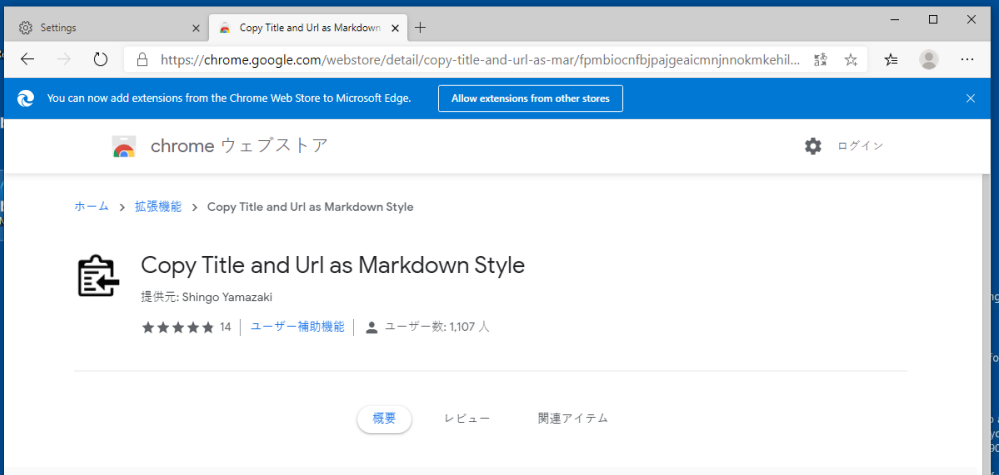Screen dimensions: 999x475
Task: Maximize the browser window
Action: pos(933,20)
